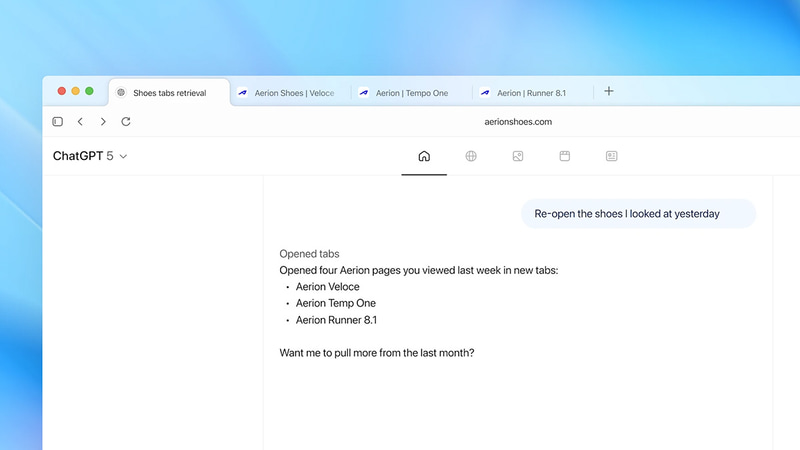Select the Aerion | Runner 8.1 tab
Image resolution: width=800 pixels, height=450 pixels.
pos(531,93)
